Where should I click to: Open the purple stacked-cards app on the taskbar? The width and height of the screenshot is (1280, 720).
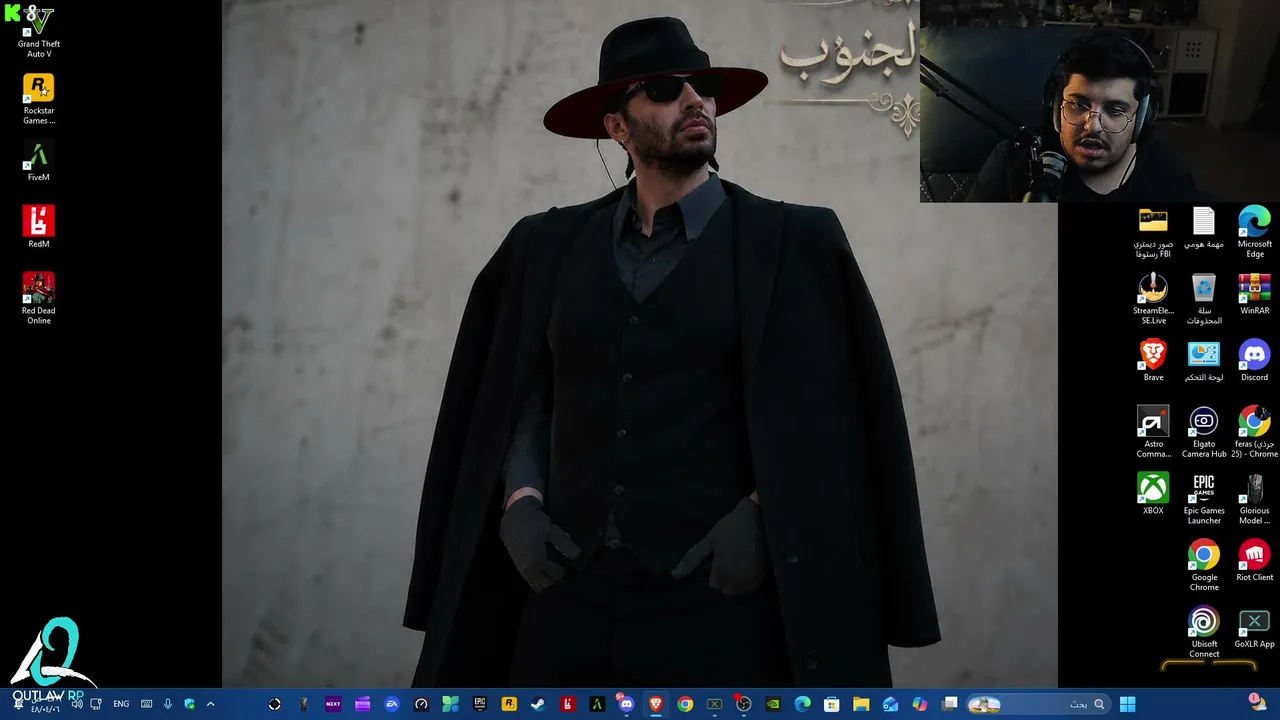pyautogui.click(x=362, y=704)
